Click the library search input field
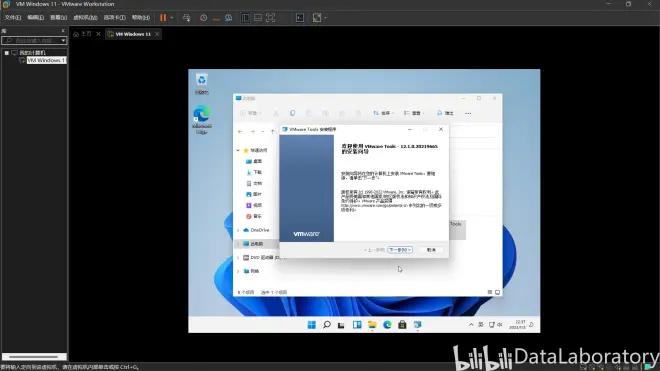 pyautogui.click(x=32, y=40)
